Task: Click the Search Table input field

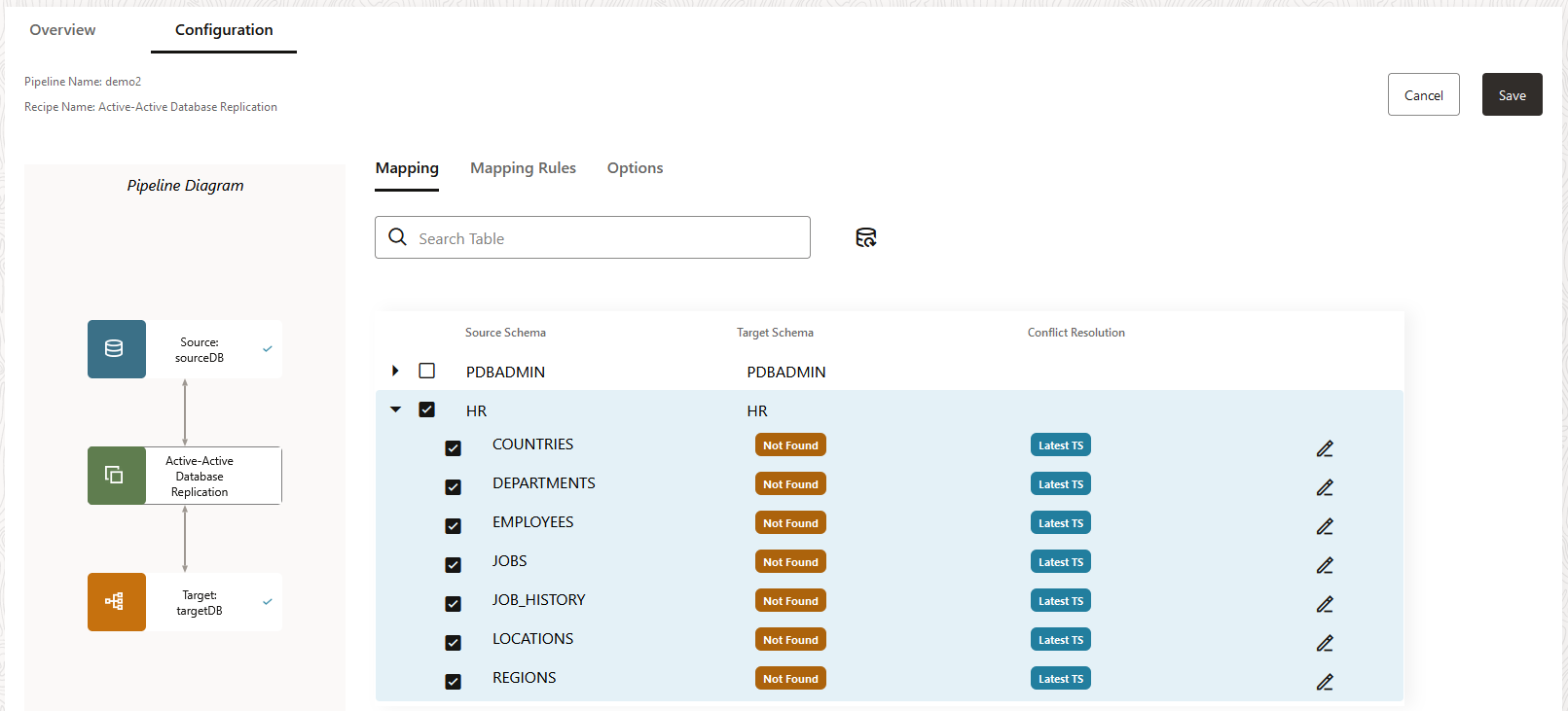Action: pyautogui.click(x=593, y=237)
